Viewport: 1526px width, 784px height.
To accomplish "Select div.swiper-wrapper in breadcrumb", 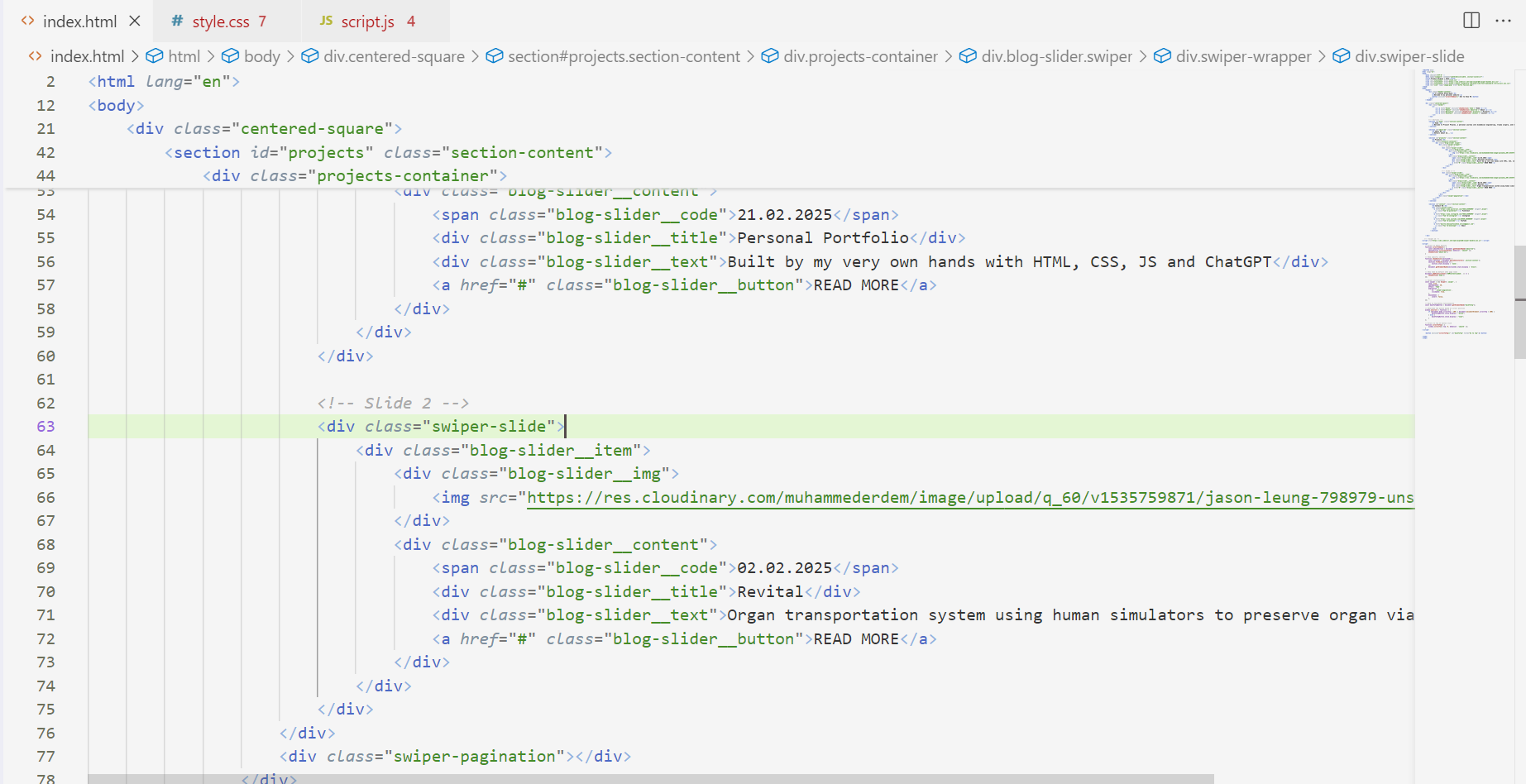I will click(1243, 56).
